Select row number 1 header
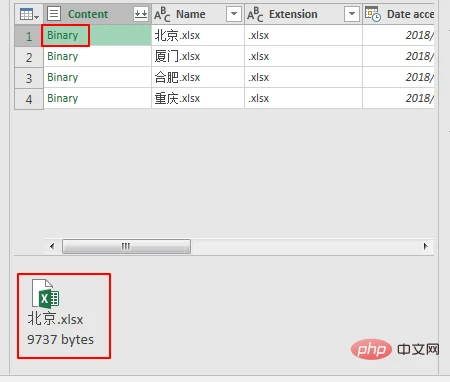Screen dimensions: 450x382 tap(29, 35)
